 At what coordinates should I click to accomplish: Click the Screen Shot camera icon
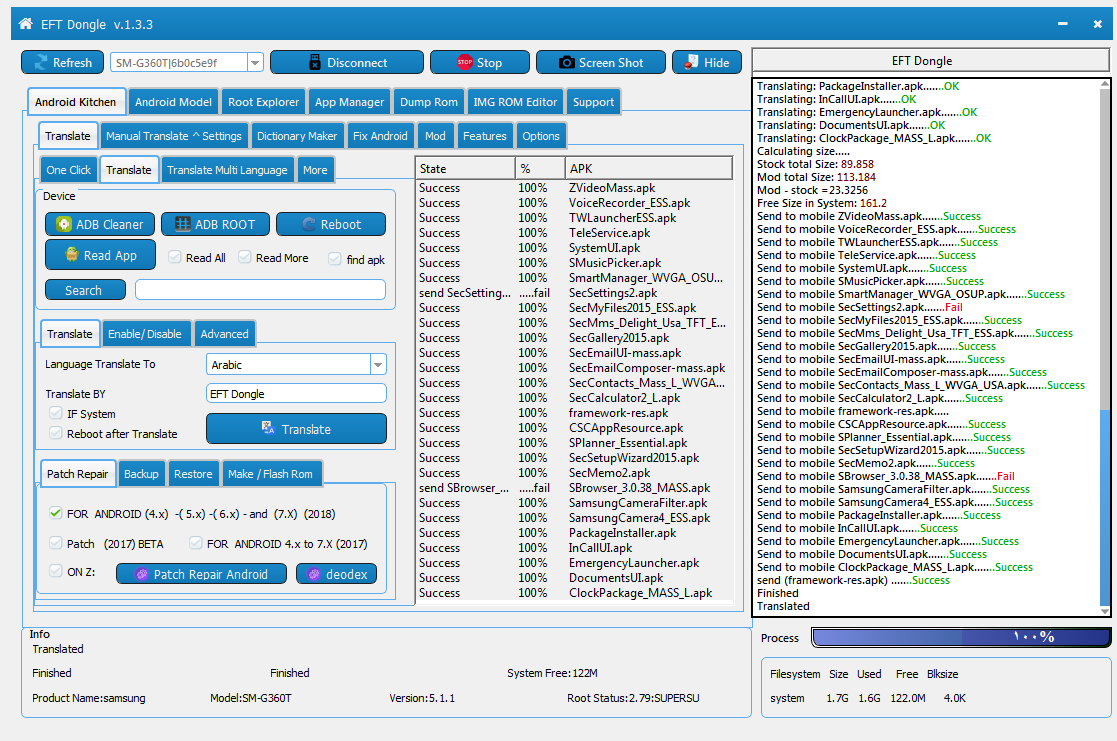[x=566, y=63]
